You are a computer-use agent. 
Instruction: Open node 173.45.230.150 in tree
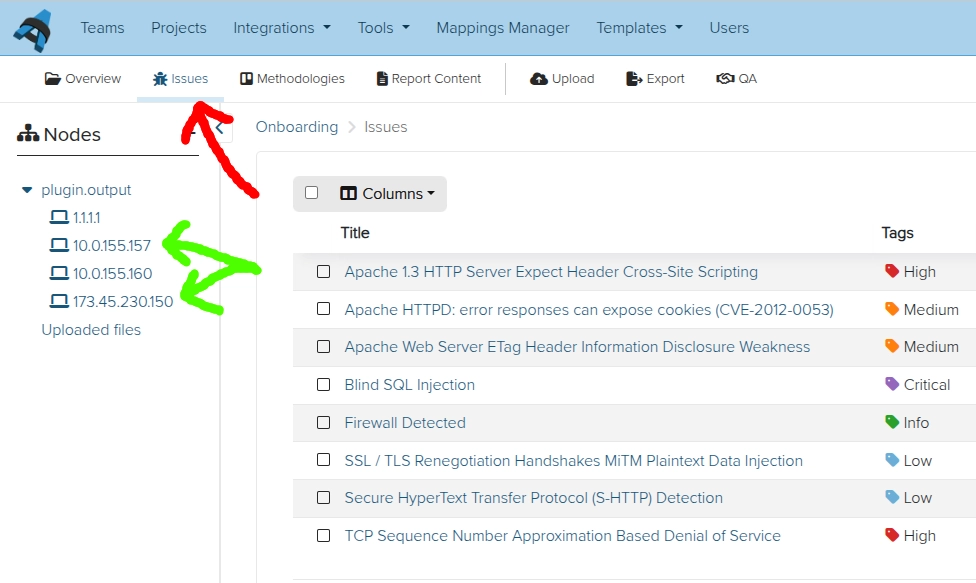coord(123,301)
